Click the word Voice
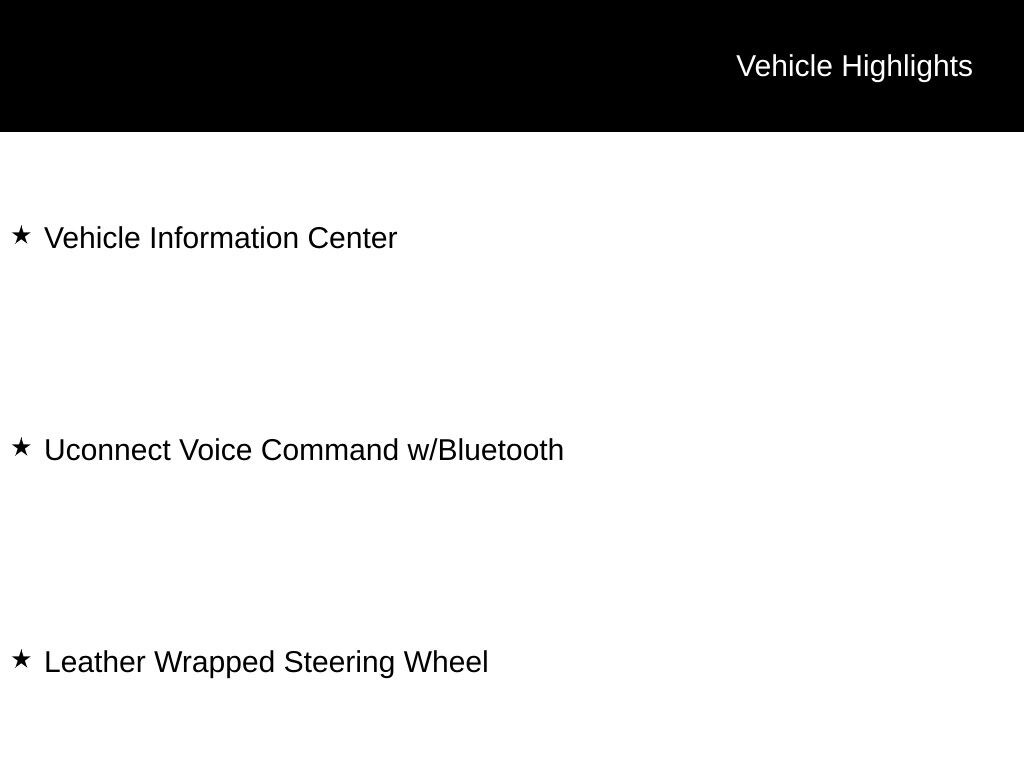Viewport: 1024px width, 768px height. (216, 450)
